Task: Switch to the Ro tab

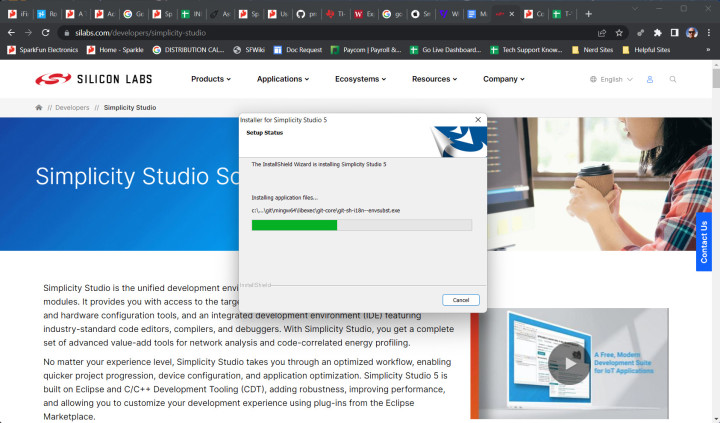Action: tap(47, 14)
